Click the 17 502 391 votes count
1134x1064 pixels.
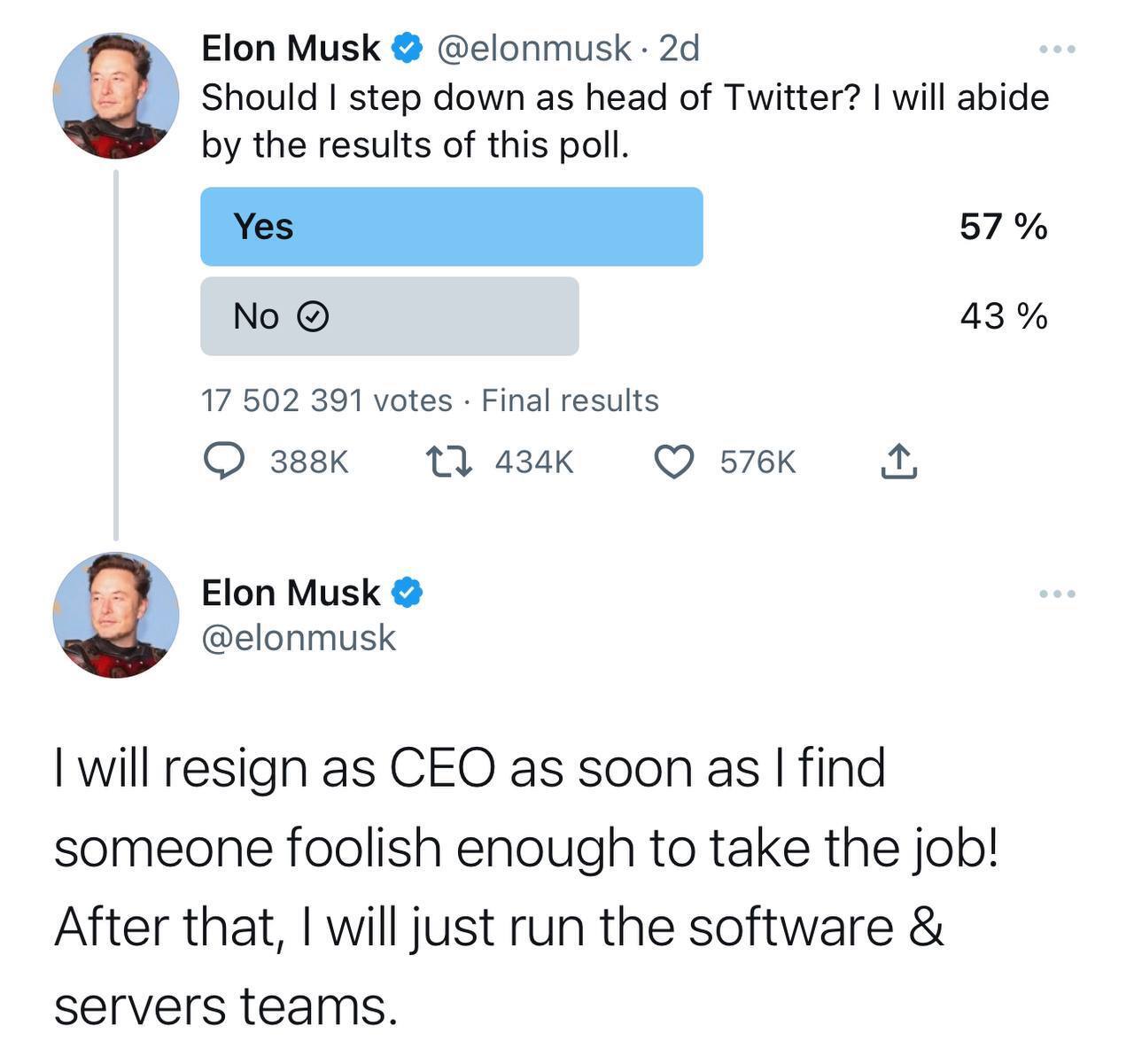coord(326,400)
